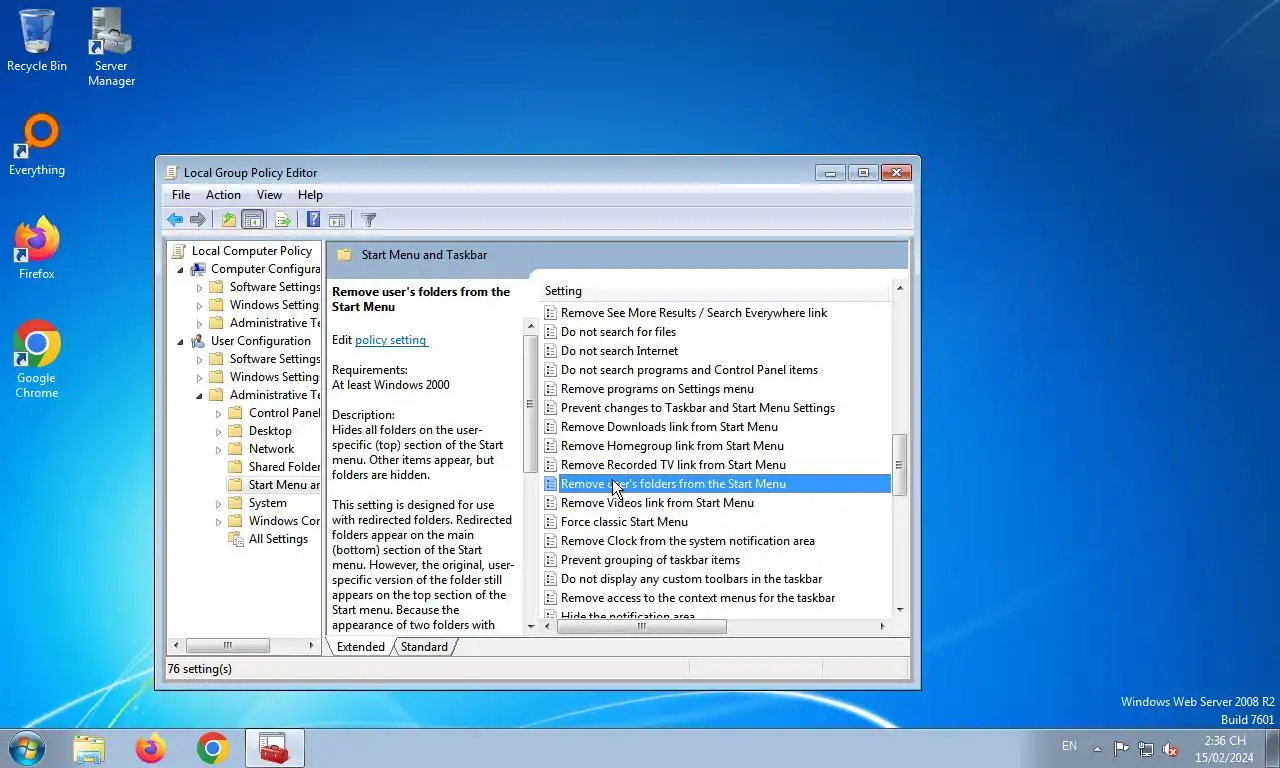1280x768 pixels.
Task: Select the All Settings tree item
Action: (x=278, y=539)
